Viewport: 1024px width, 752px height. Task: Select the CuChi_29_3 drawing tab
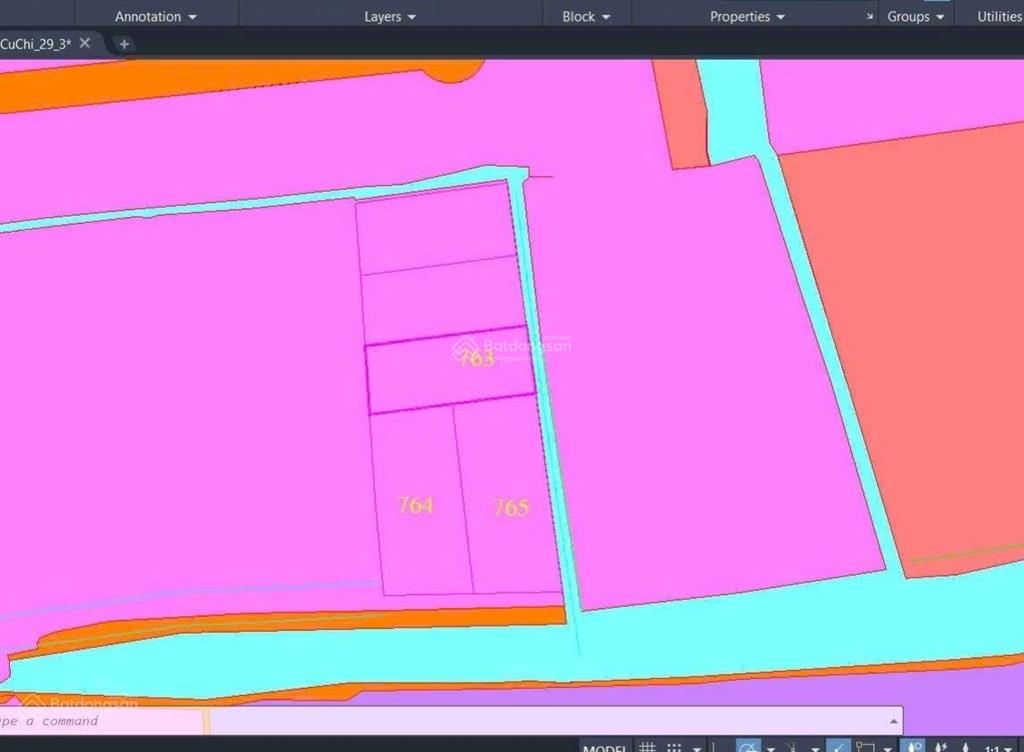40,43
